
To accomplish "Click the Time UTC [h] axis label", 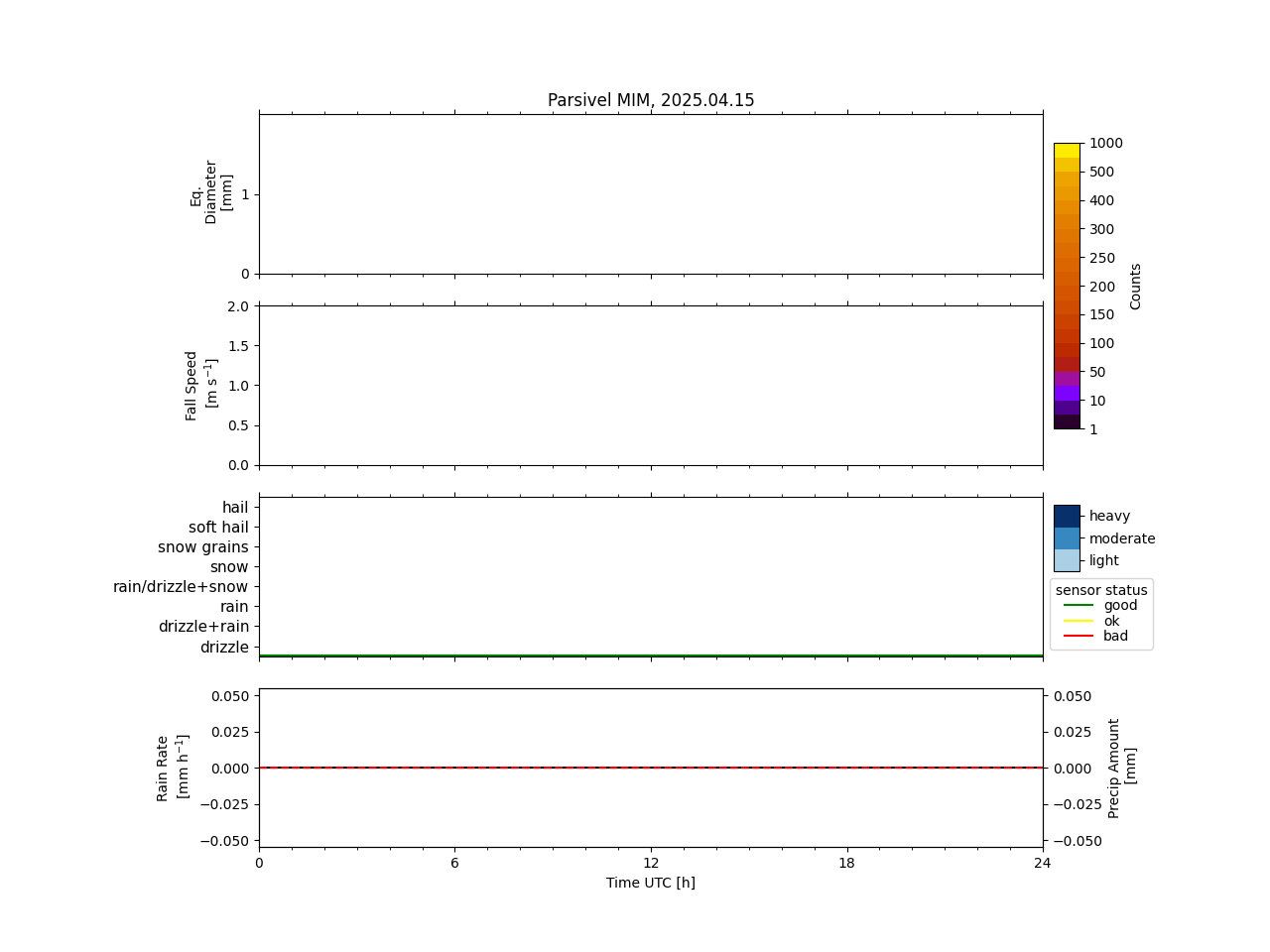I will pos(651,883).
